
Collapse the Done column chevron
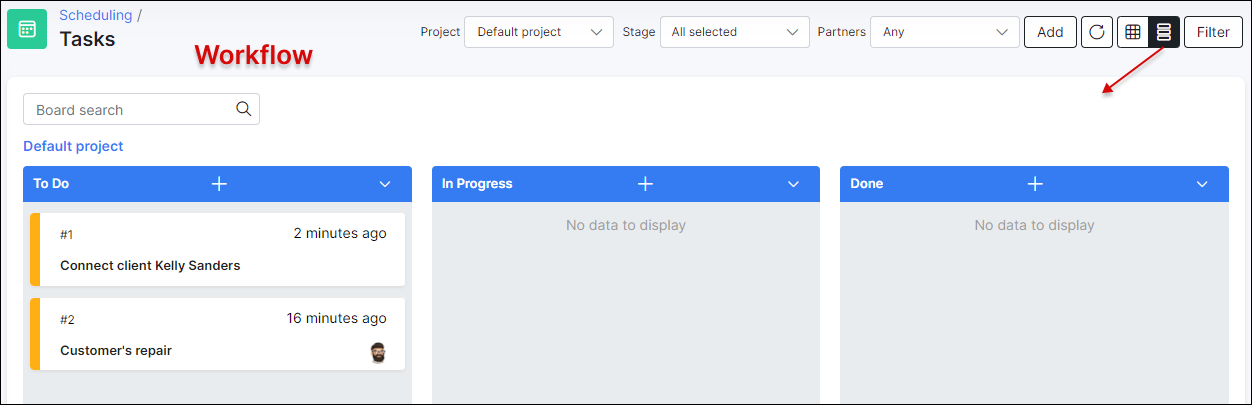tap(1202, 184)
